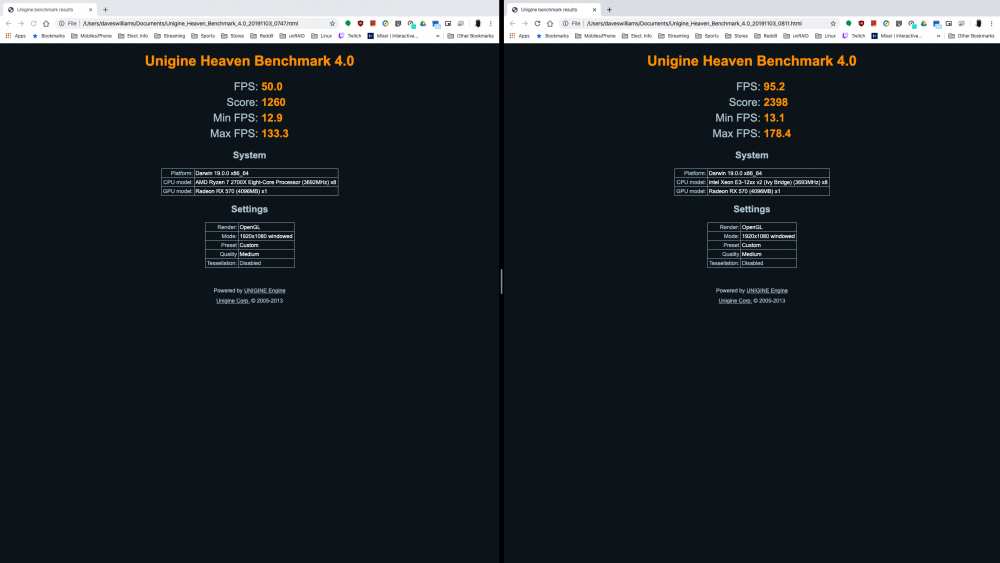Click the Max FPS value 178.4
The width and height of the screenshot is (1000, 563).
pos(777,134)
